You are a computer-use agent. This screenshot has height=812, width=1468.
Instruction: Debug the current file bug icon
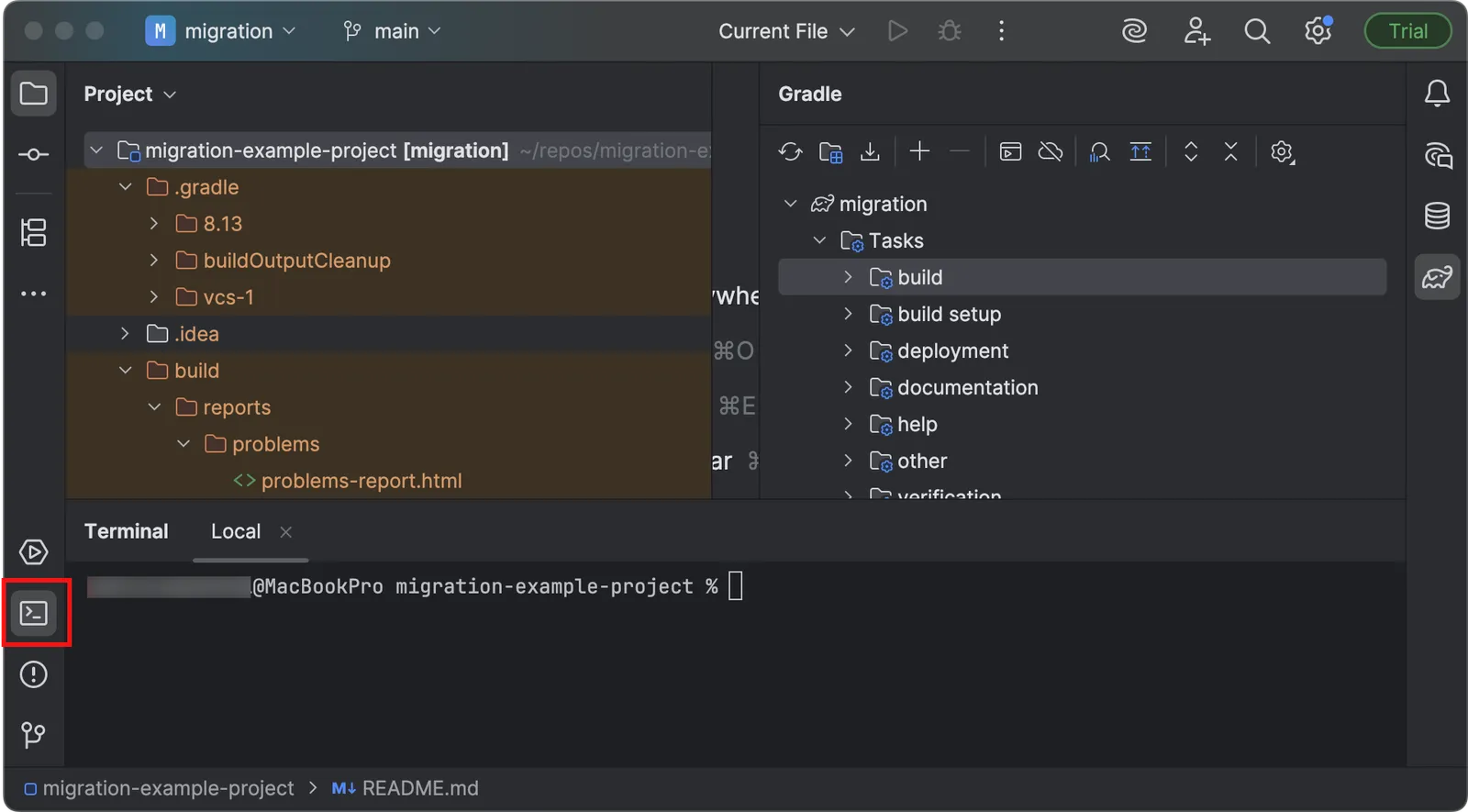pos(950,31)
